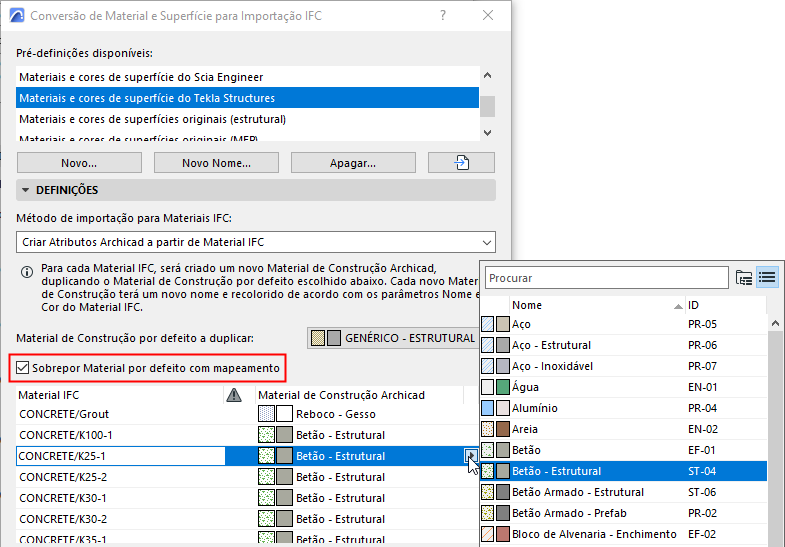The image size is (785, 547).
Task: Select Betão Armado - Prefab in popup
Action: (623, 513)
